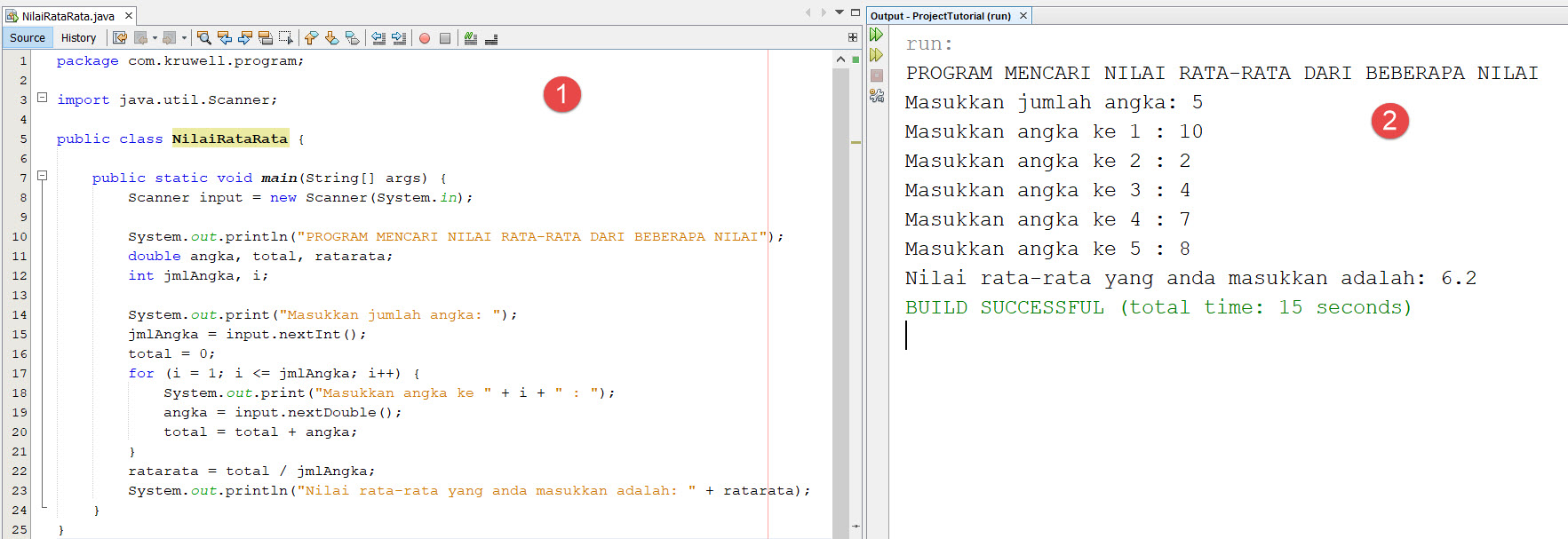The image size is (1568, 539).
Task: Click Find Selection magnifier icon
Action: 203,38
